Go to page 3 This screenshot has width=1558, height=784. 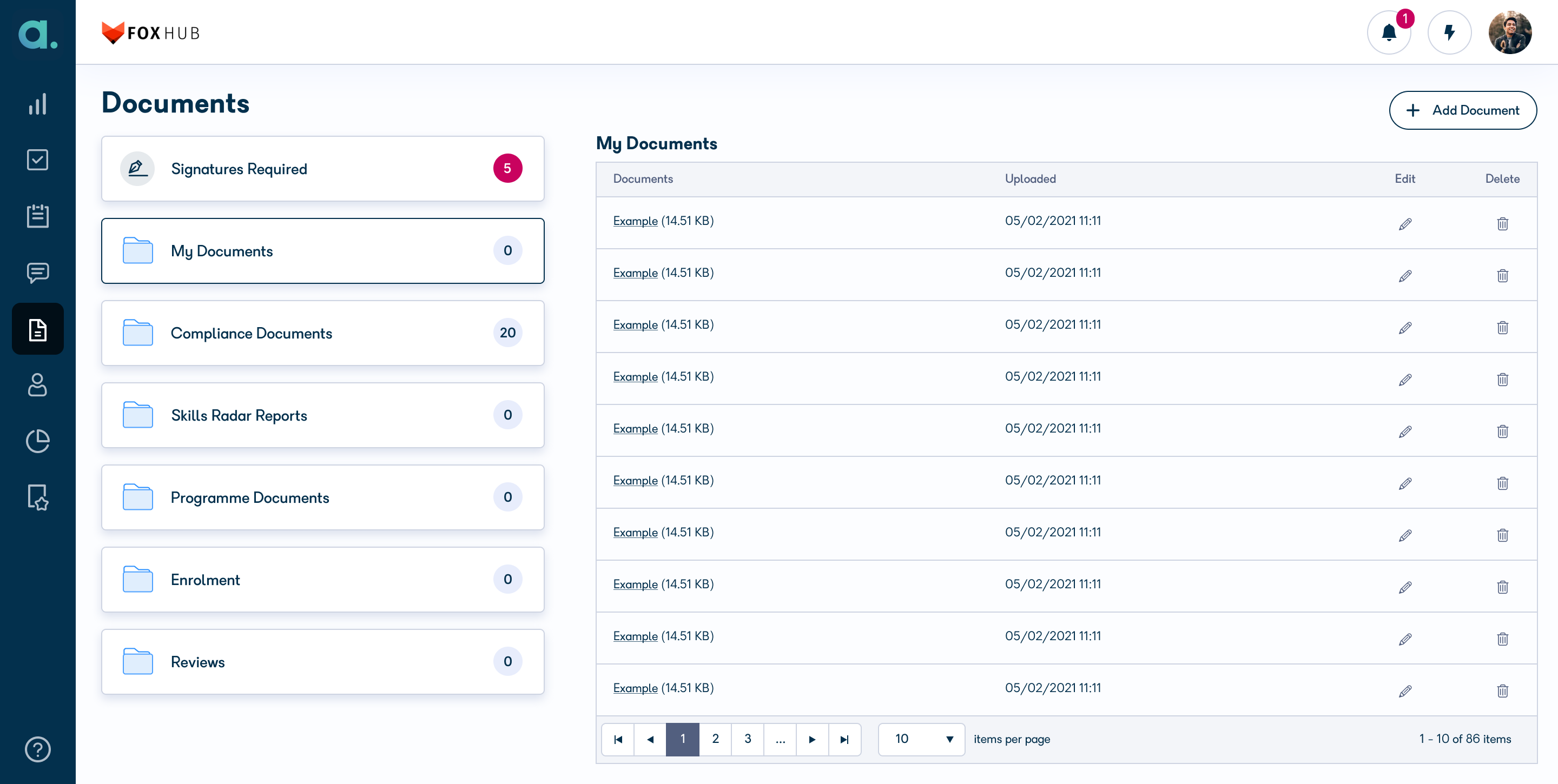click(x=748, y=739)
